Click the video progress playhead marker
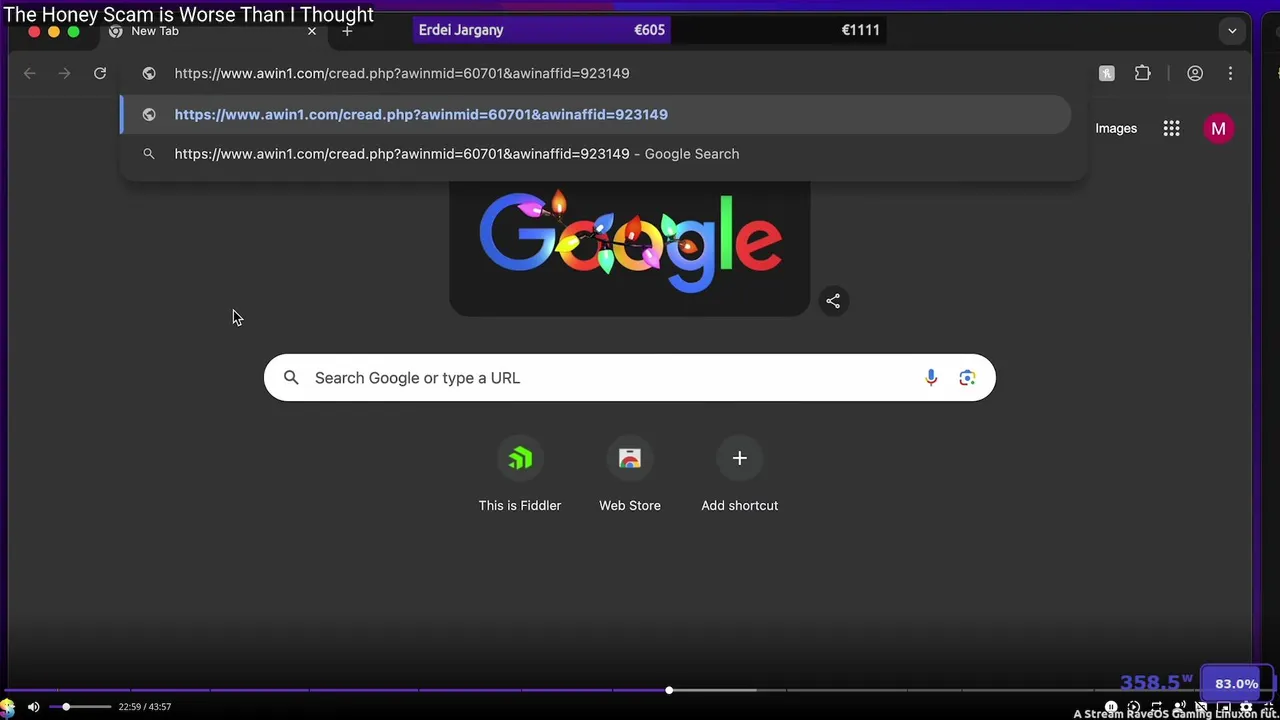 tap(669, 690)
